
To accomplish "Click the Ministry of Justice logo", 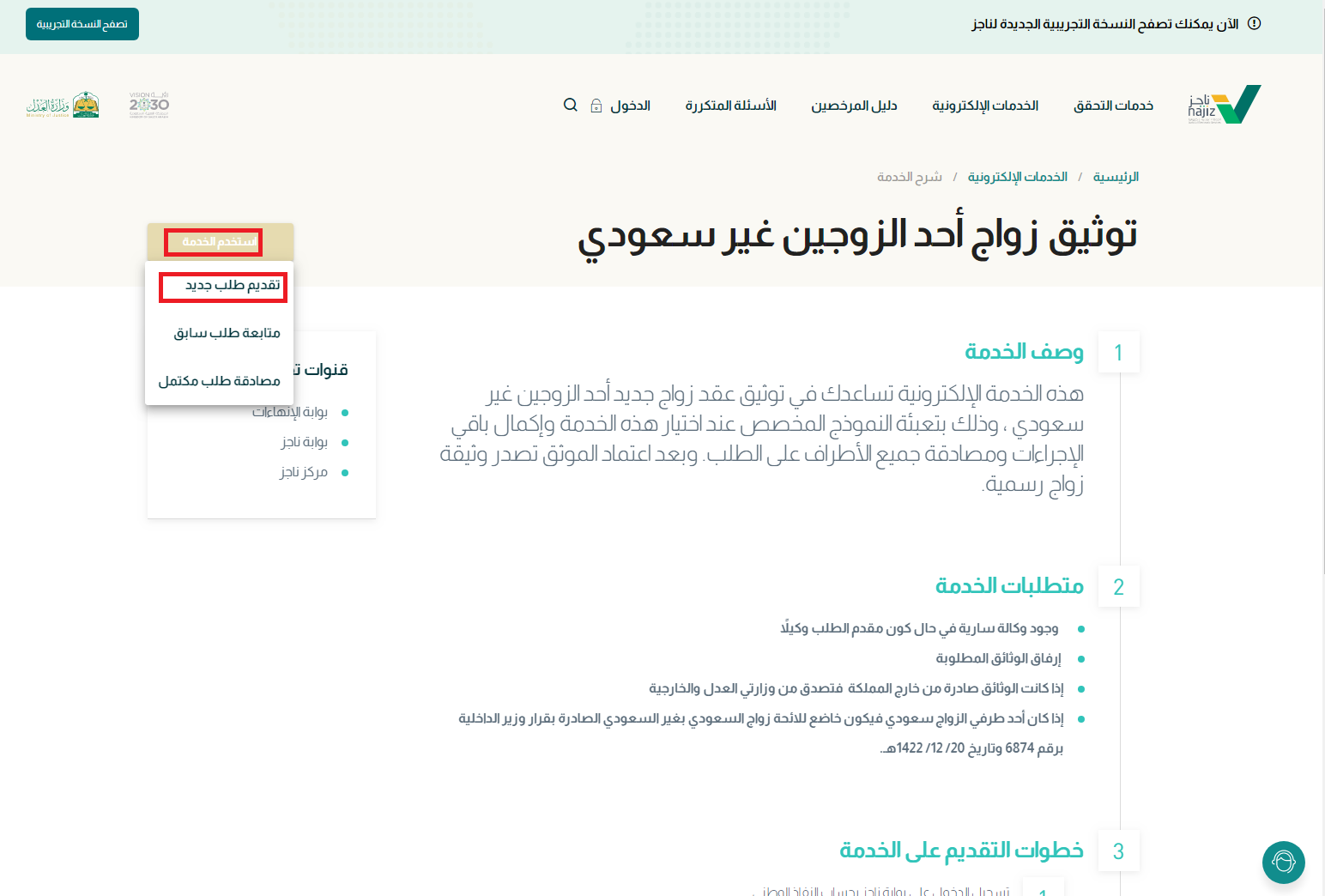I will click(63, 105).
